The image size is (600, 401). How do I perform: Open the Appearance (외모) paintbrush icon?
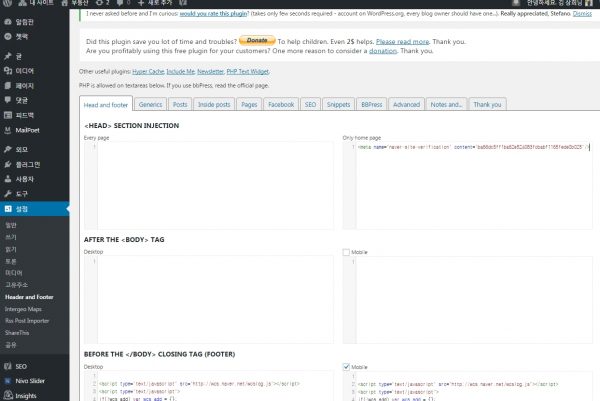tap(8, 149)
